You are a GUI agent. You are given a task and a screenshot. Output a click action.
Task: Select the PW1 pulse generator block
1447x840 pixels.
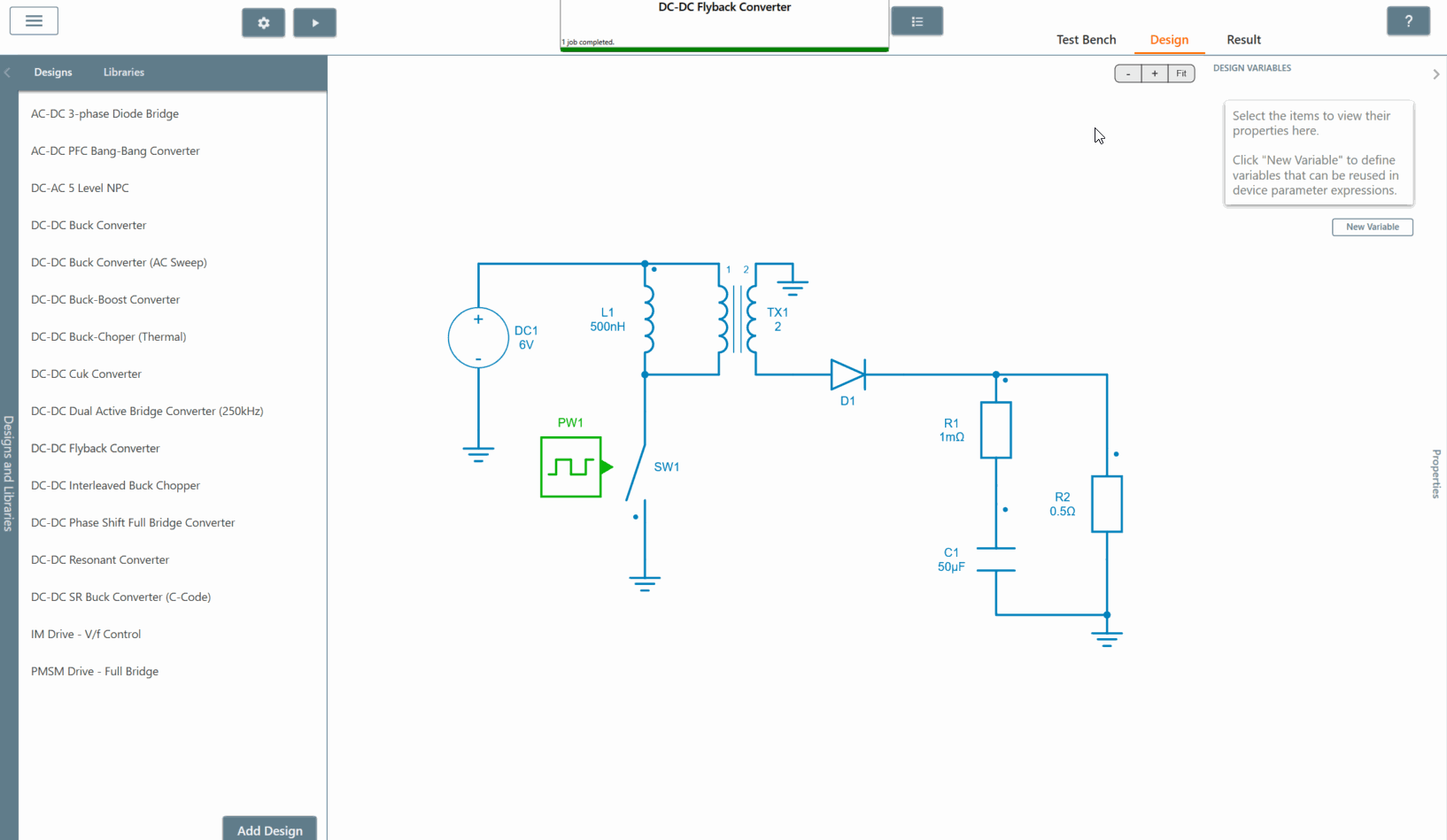[x=571, y=466]
